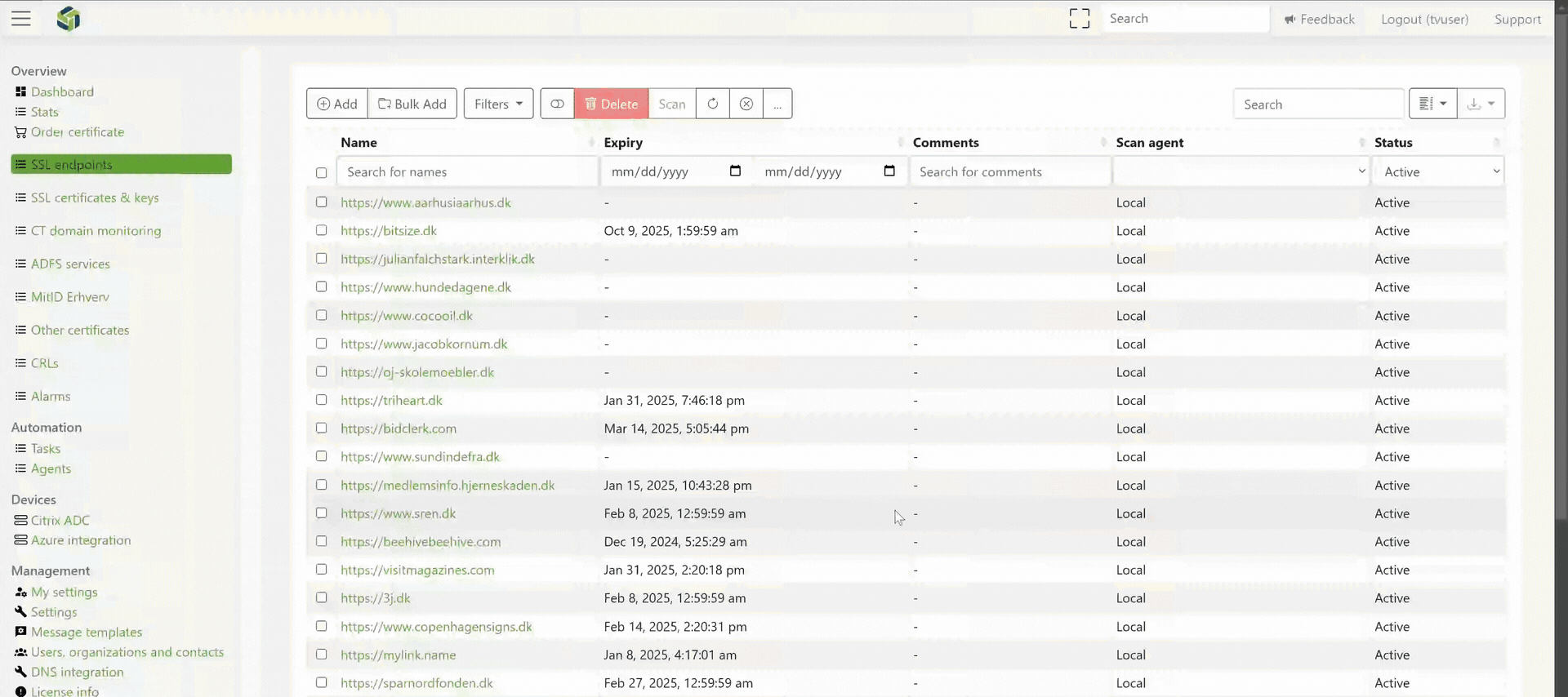This screenshot has height=697, width=1568.
Task: Open calendar picker for second Expiry date
Action: pos(889,171)
